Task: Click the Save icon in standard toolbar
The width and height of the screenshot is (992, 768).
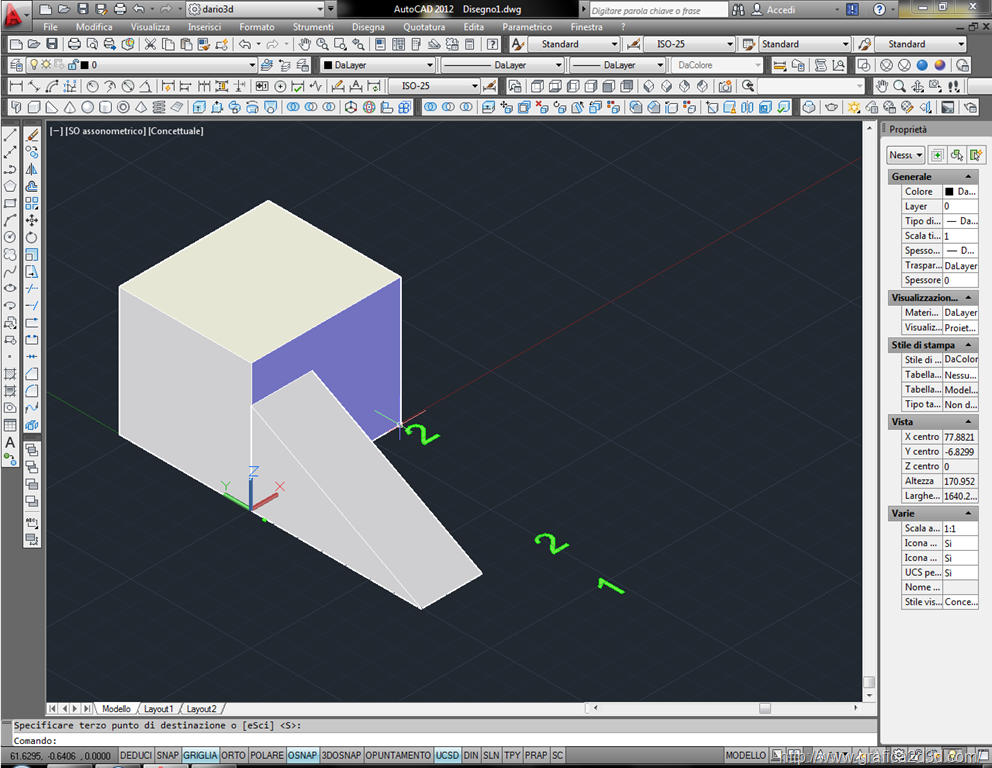Action: point(50,44)
